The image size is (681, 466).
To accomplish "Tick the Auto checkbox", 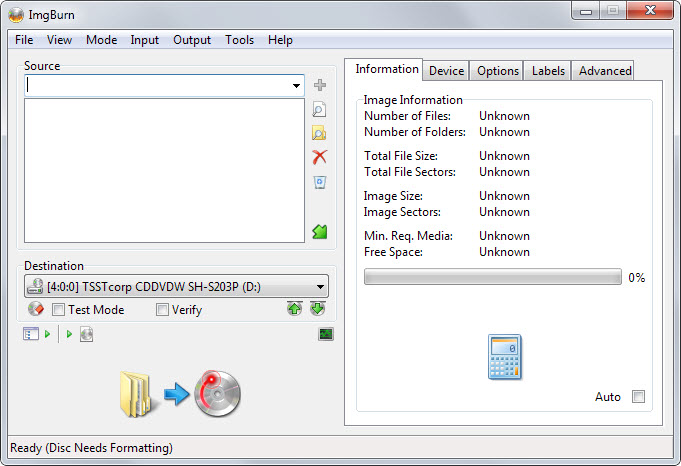I will coord(638,397).
